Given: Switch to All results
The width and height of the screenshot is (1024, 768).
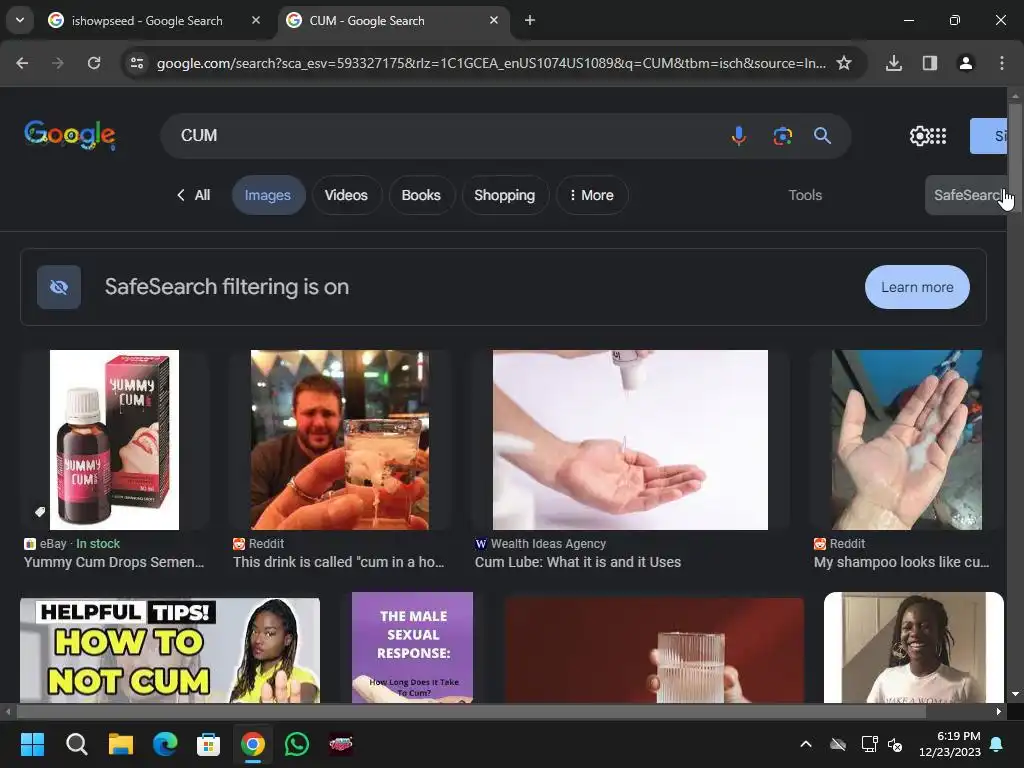Looking at the screenshot, I should click(x=194, y=195).
